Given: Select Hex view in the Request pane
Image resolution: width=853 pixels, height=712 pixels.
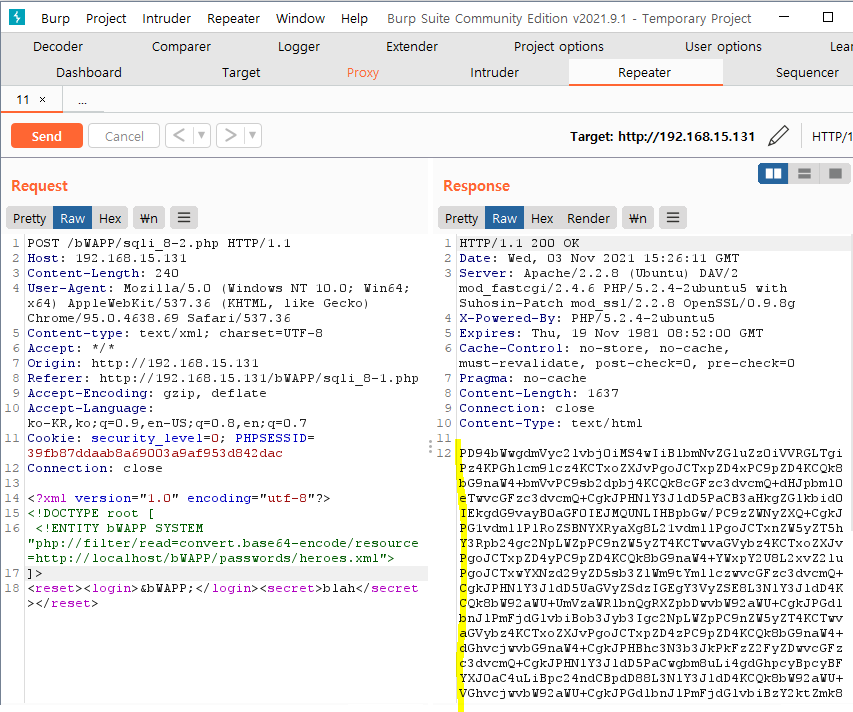Looking at the screenshot, I should [x=110, y=218].
